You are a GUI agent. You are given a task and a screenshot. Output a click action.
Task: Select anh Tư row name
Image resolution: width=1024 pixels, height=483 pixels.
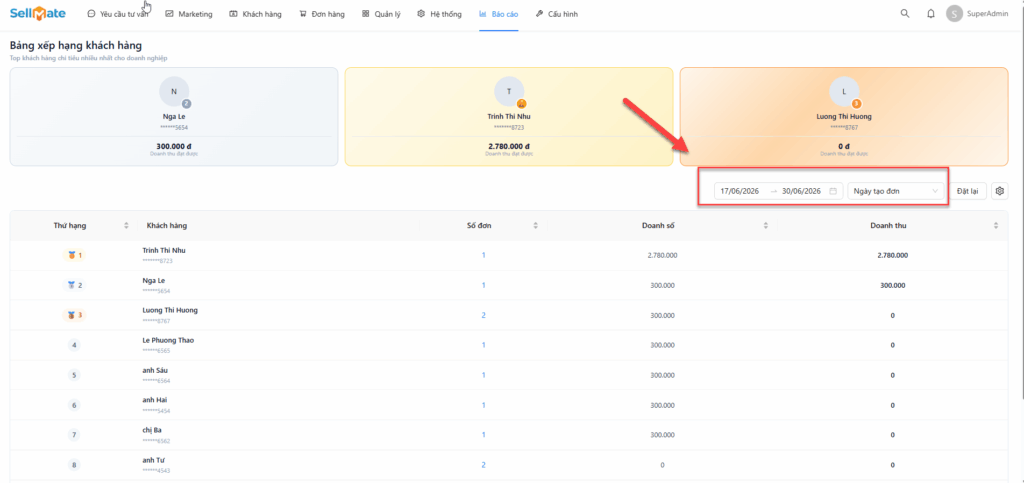pyautogui.click(x=152, y=460)
